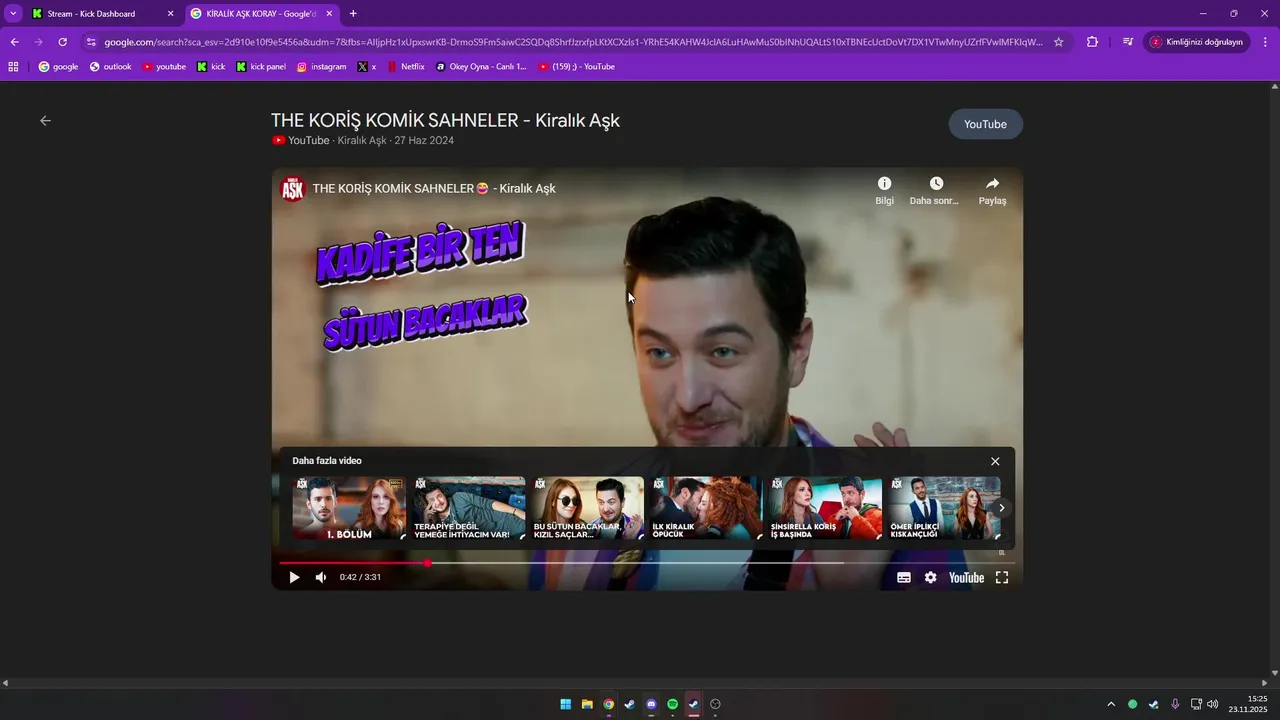Click the Paylaş share icon
The image size is (1280, 720).
(992, 190)
